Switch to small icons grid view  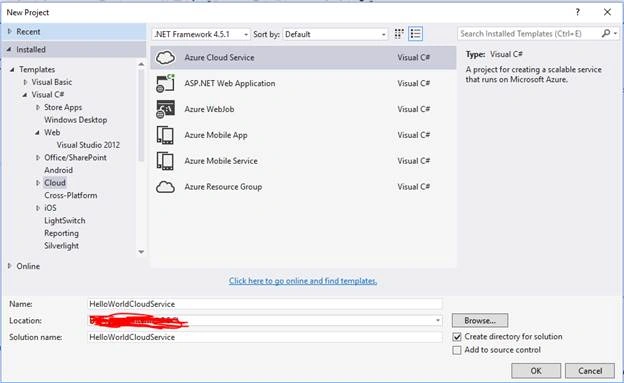click(399, 34)
